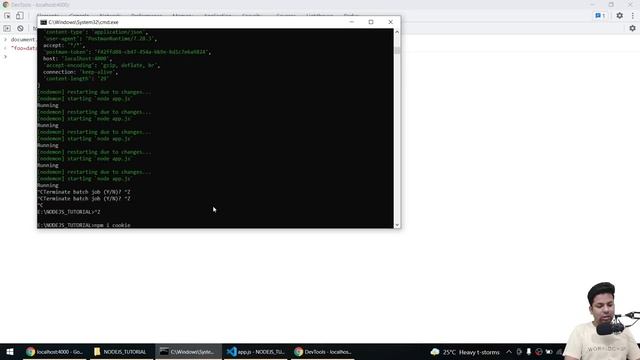
Task: Show the console sidebar panel icon
Action: click(7, 28)
